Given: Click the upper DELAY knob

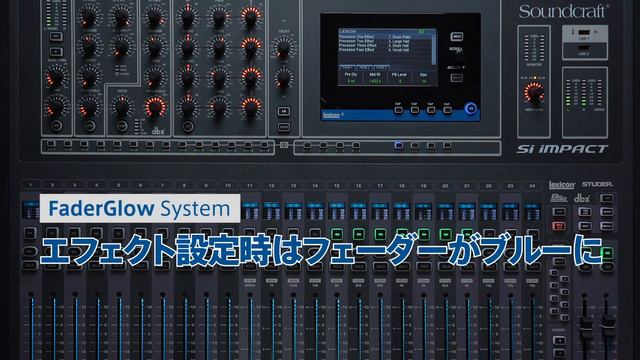Looking at the screenshot, I should pos(283,48).
